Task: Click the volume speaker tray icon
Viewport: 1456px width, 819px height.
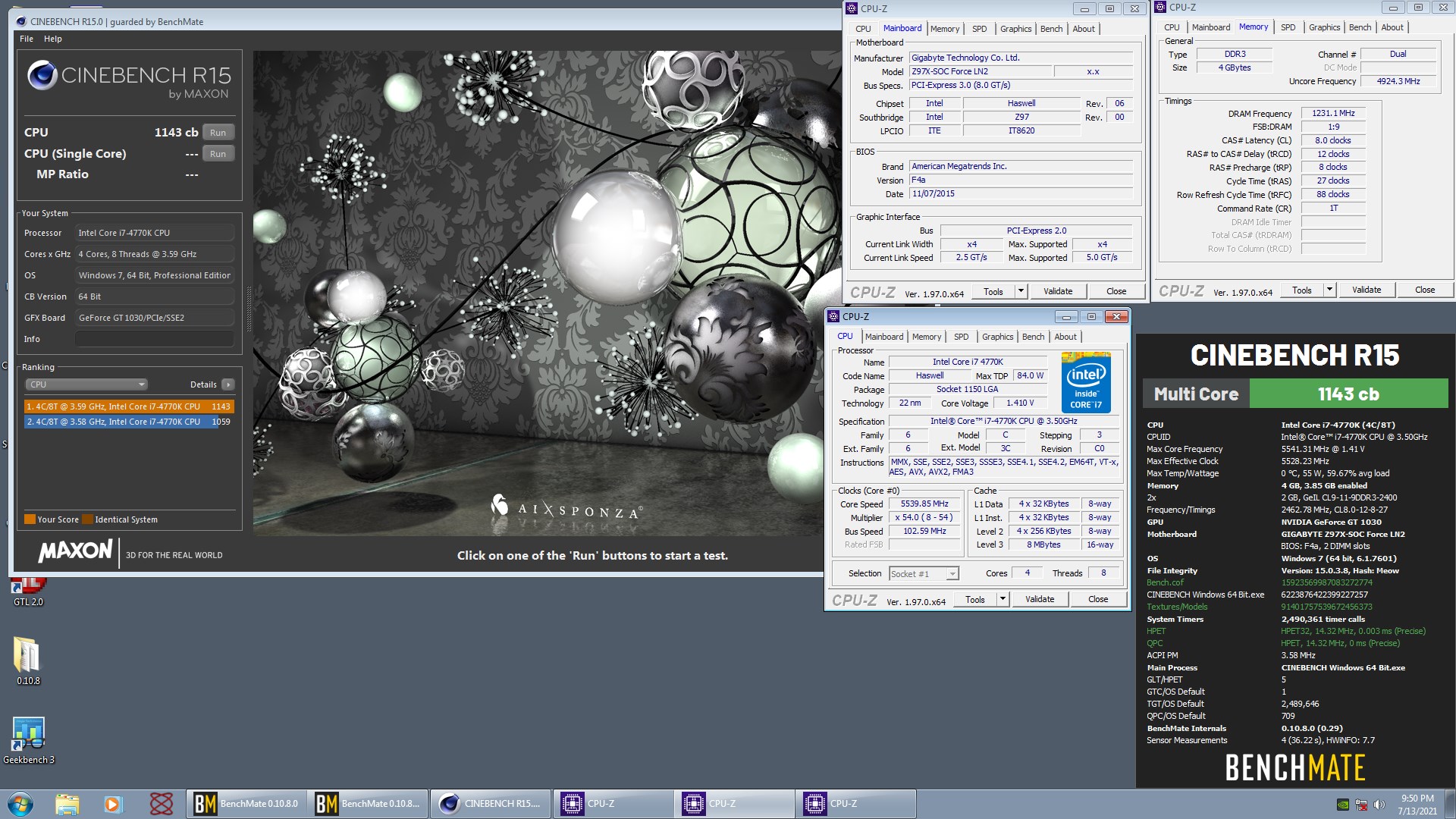Action: click(1379, 805)
